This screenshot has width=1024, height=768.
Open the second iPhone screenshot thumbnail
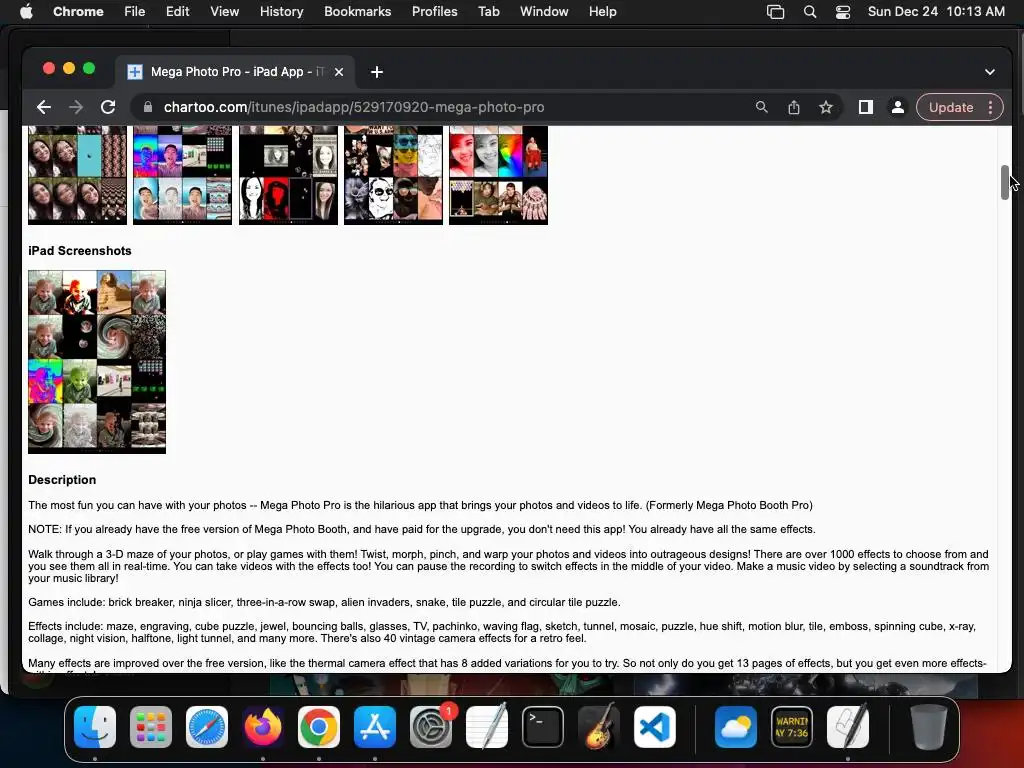(x=182, y=175)
